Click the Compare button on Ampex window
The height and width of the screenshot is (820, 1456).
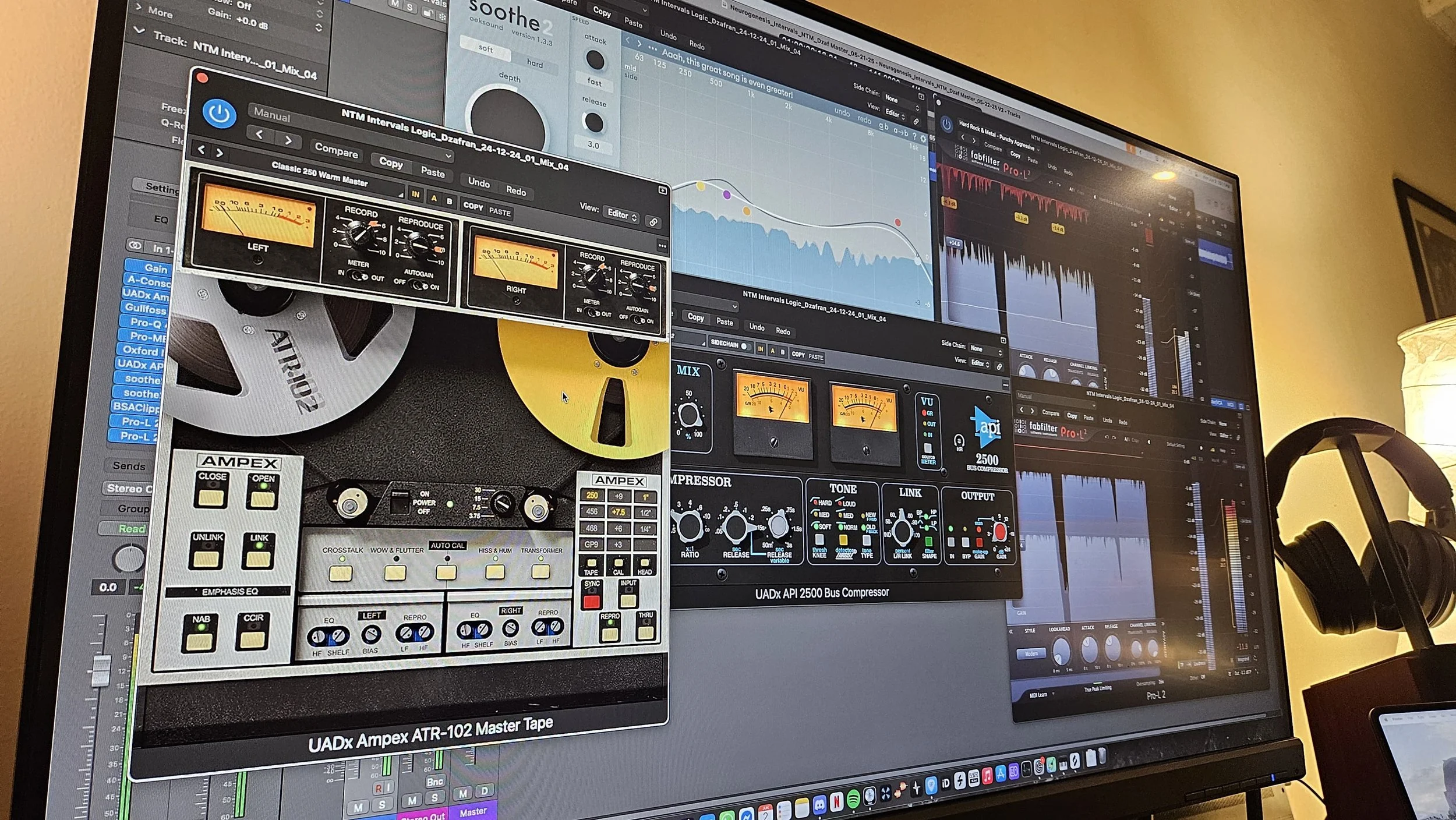point(336,150)
